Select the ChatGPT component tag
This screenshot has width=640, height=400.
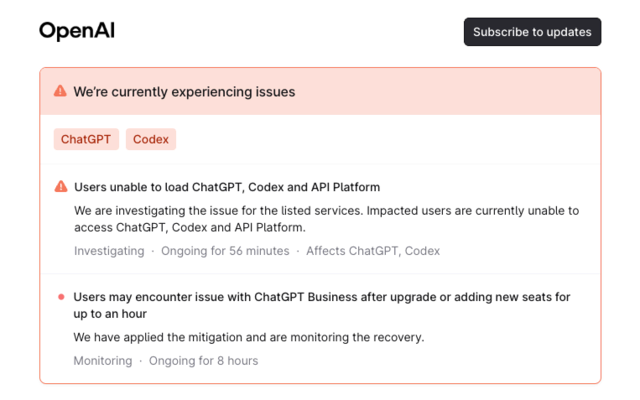point(86,139)
